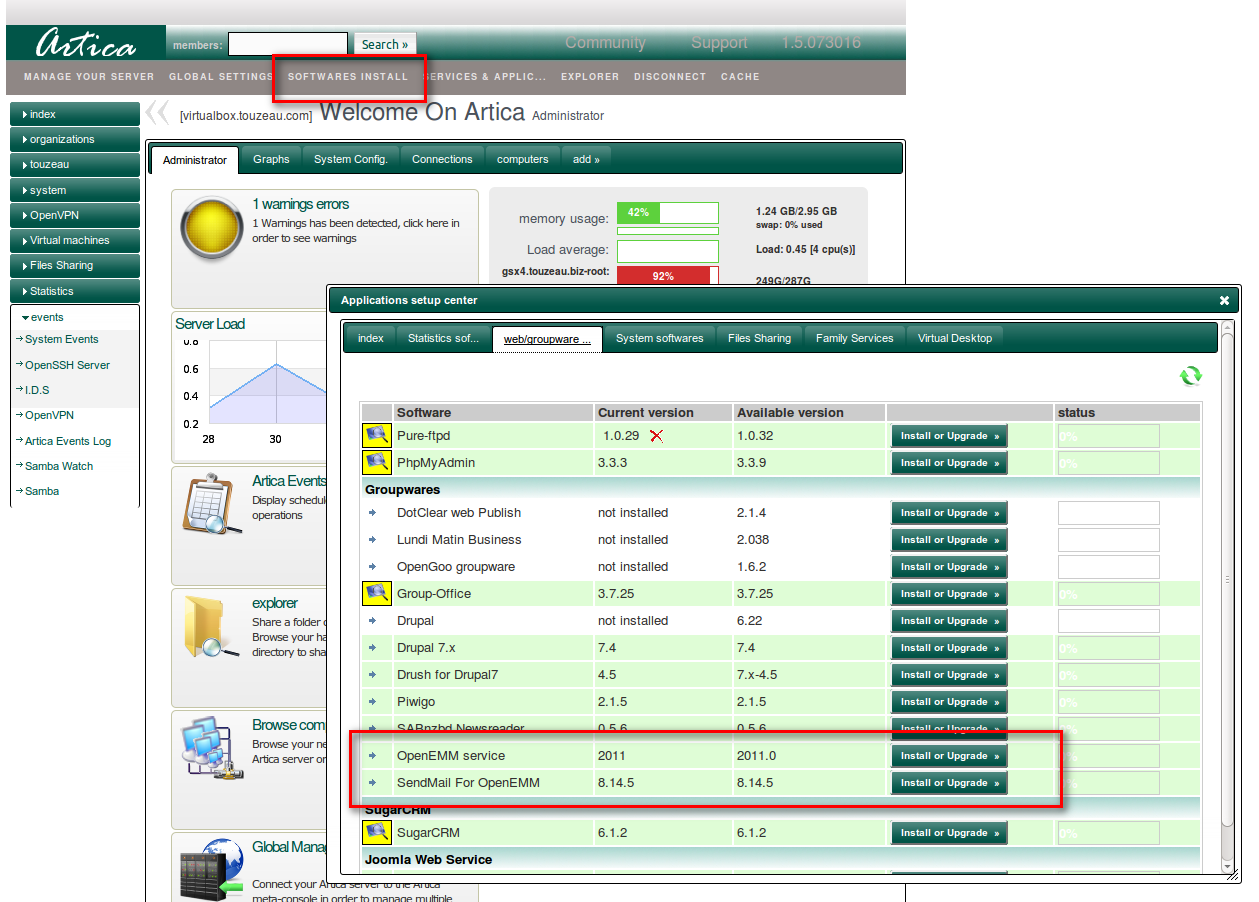
Task: Click the members search input field
Action: pos(288,44)
